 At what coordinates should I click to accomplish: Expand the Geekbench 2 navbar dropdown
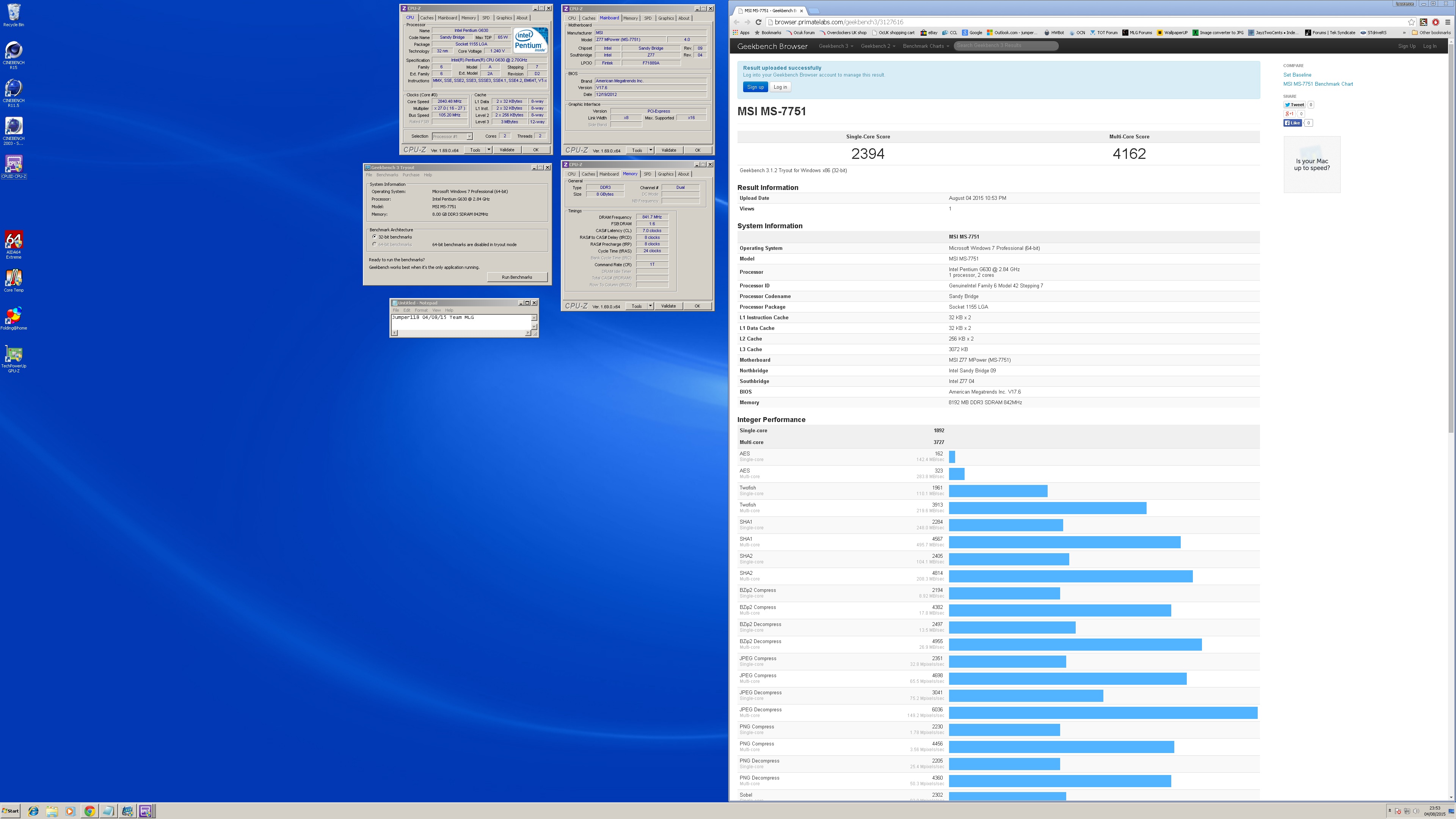[878, 46]
